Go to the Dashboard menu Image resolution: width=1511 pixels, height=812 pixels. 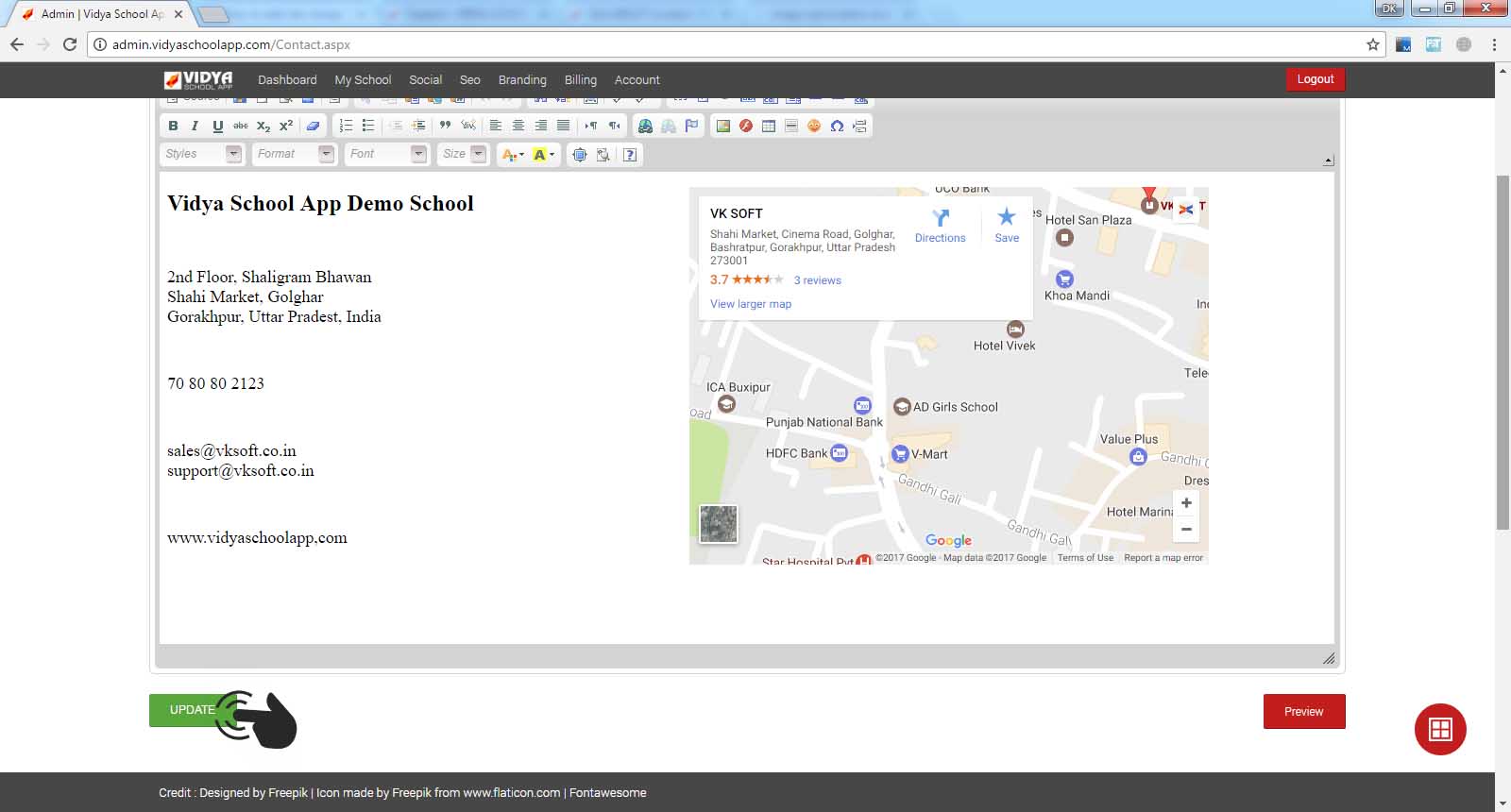tap(287, 80)
